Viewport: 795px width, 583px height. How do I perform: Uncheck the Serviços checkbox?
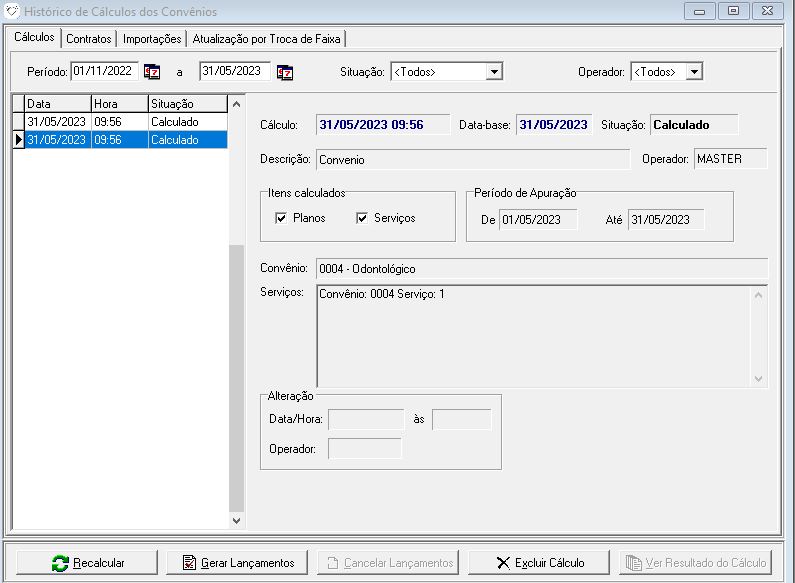(x=362, y=218)
